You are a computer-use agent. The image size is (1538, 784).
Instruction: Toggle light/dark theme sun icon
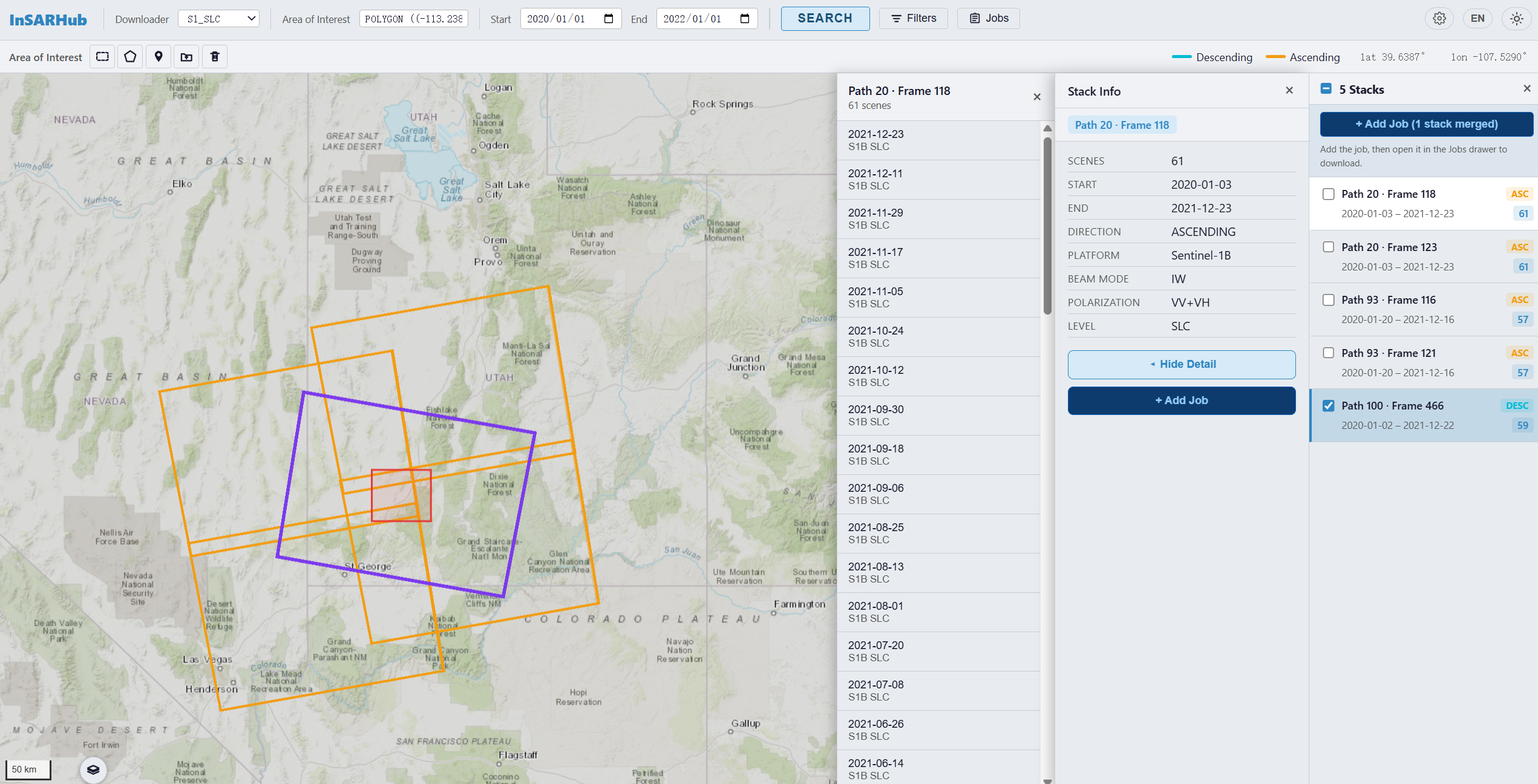coord(1516,18)
